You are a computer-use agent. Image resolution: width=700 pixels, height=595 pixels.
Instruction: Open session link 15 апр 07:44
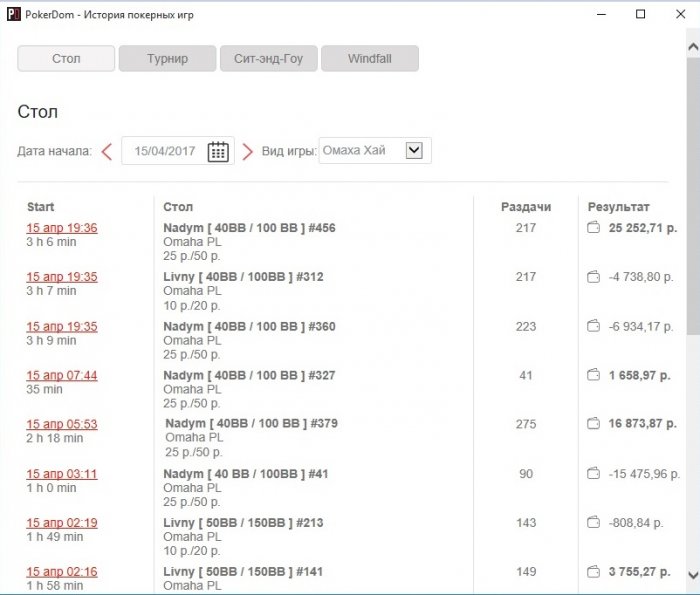point(62,375)
